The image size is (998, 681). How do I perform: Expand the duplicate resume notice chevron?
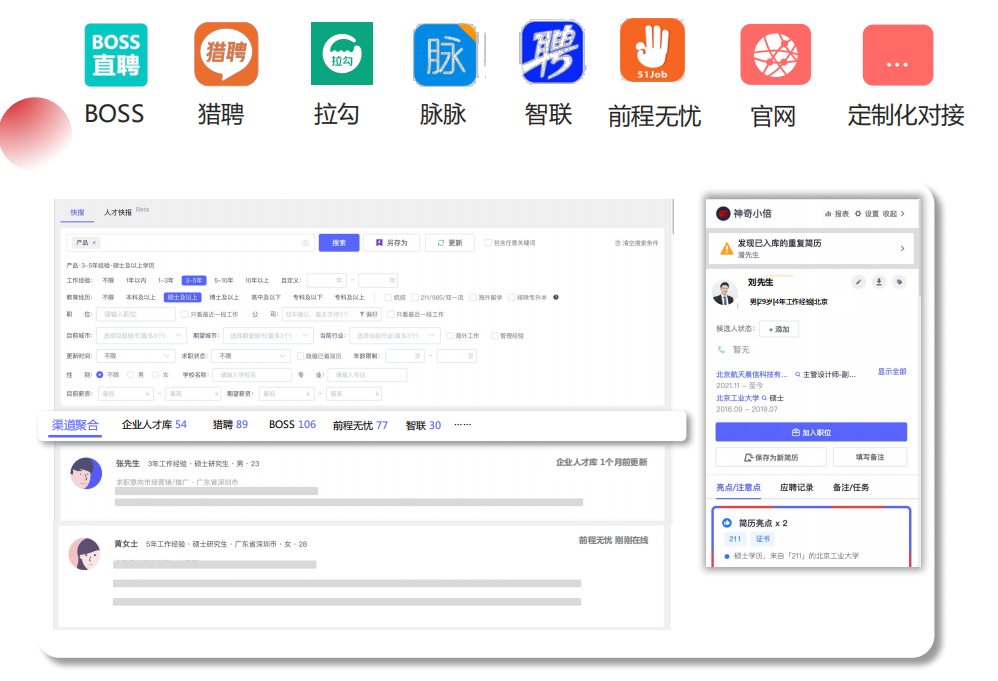click(x=903, y=249)
